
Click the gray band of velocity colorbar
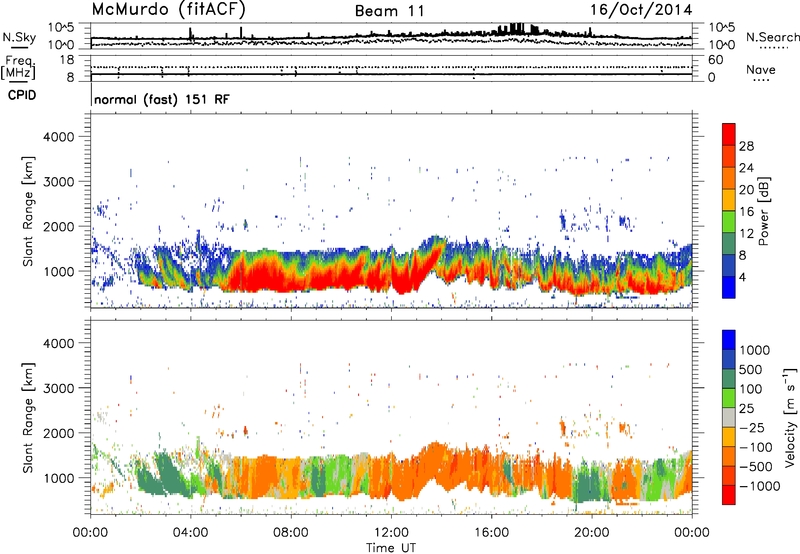pyautogui.click(x=729, y=417)
